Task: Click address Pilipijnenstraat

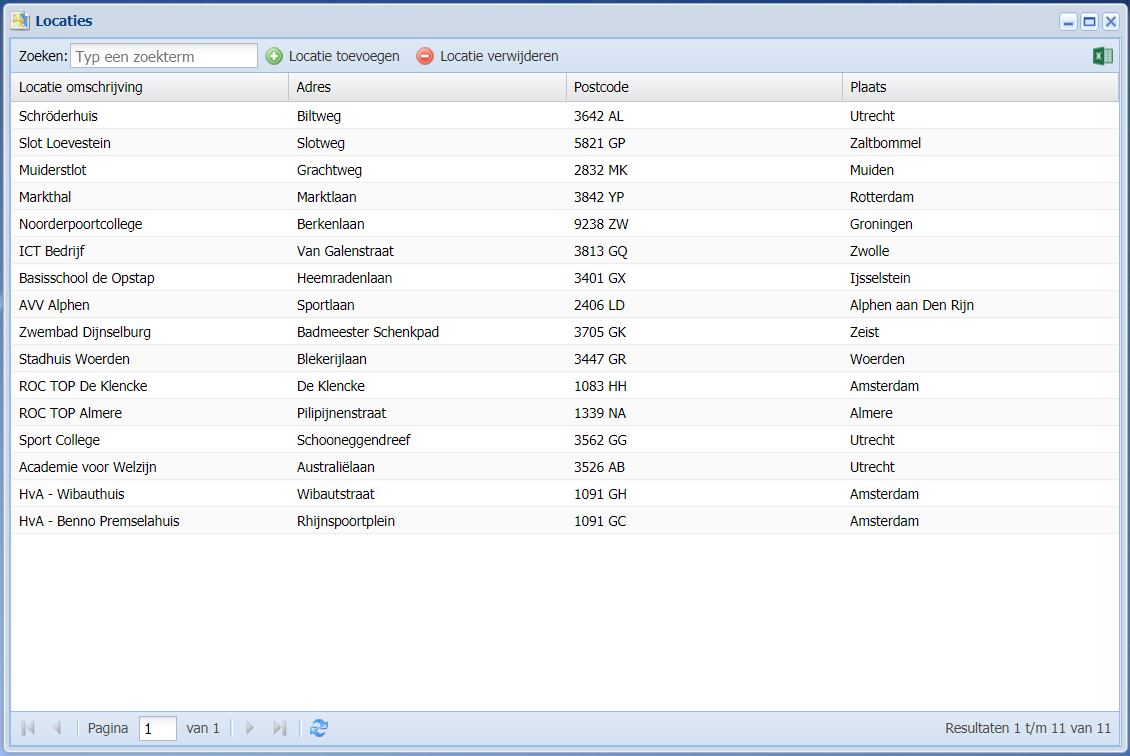Action: point(342,413)
